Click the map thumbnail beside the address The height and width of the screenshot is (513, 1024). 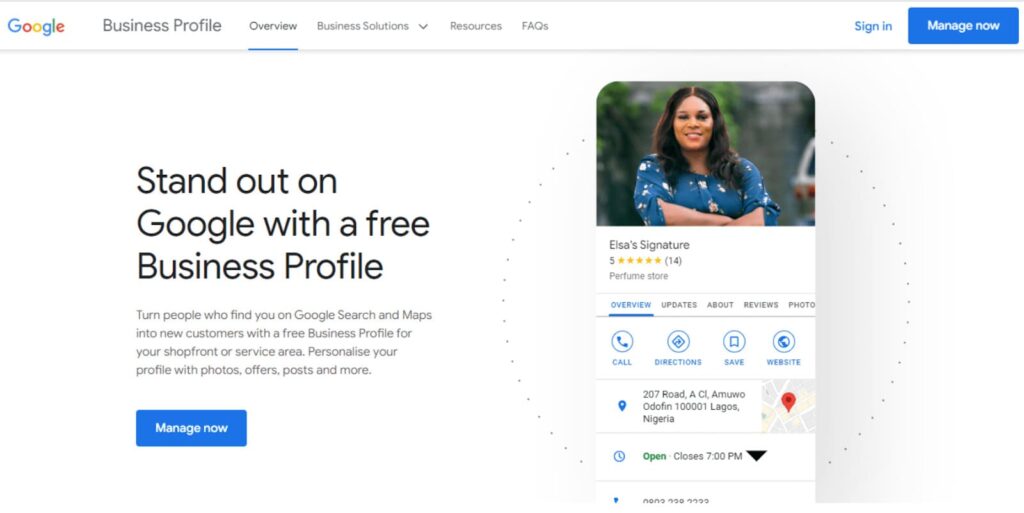click(789, 406)
